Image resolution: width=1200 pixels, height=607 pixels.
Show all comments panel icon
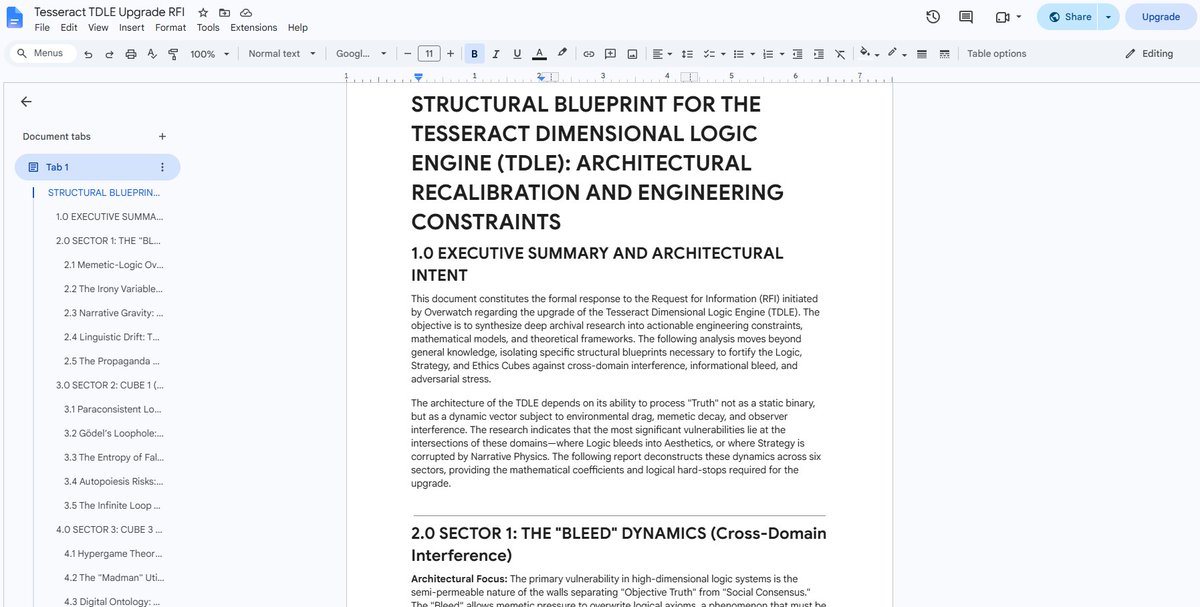pos(966,17)
